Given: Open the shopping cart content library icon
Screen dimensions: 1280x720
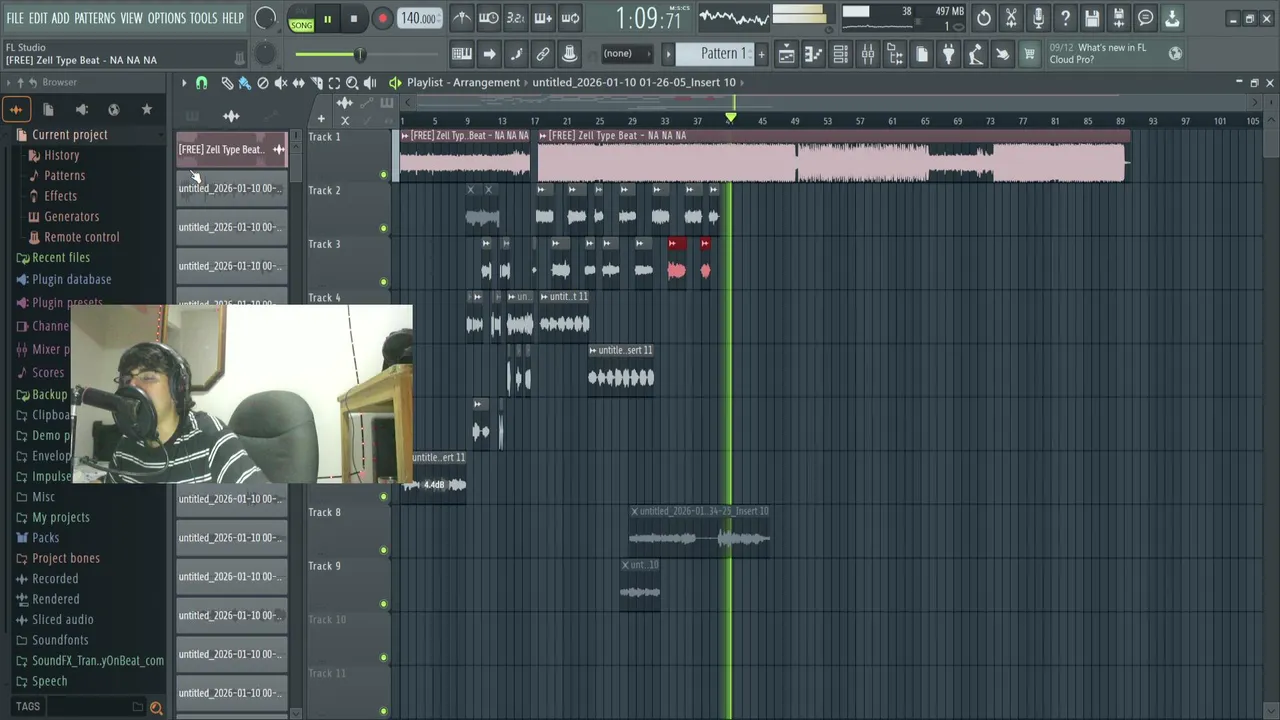Looking at the screenshot, I should [x=1029, y=54].
